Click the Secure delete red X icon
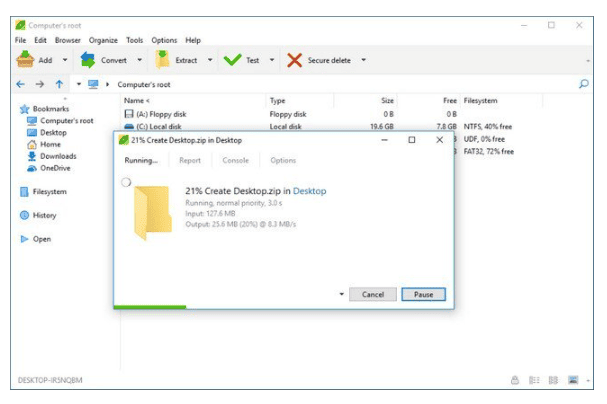 pyautogui.click(x=294, y=60)
